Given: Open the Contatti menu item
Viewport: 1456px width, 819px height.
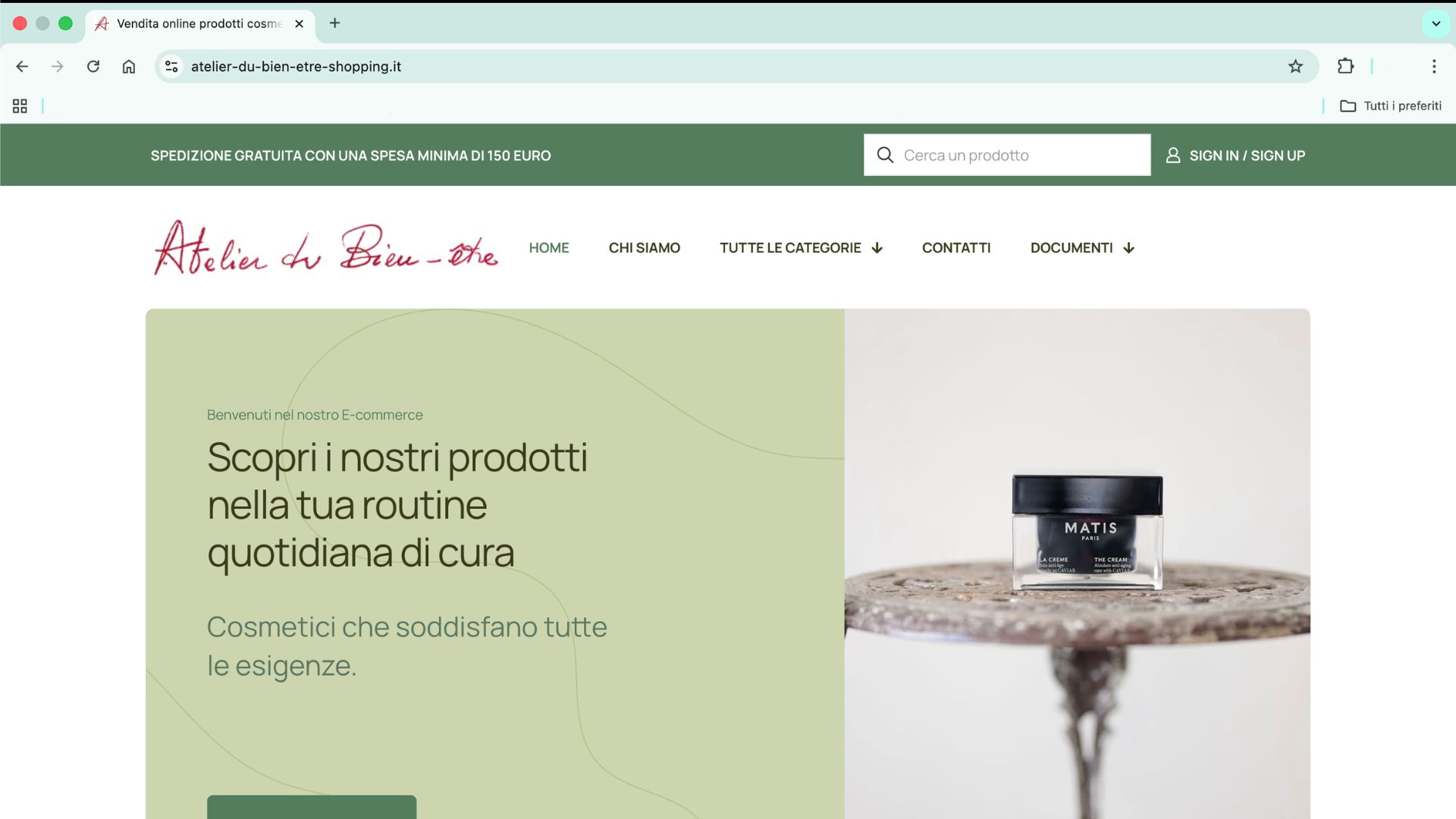Looking at the screenshot, I should pos(956,248).
